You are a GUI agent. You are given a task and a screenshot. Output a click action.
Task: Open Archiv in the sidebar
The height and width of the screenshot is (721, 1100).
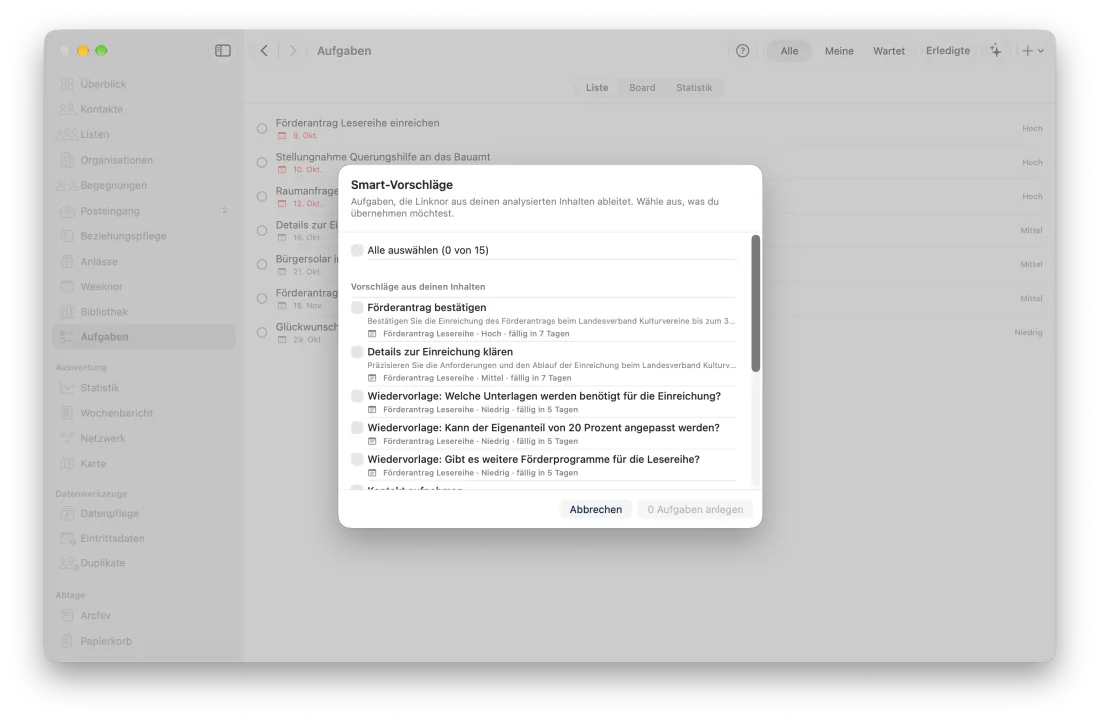(144, 616)
